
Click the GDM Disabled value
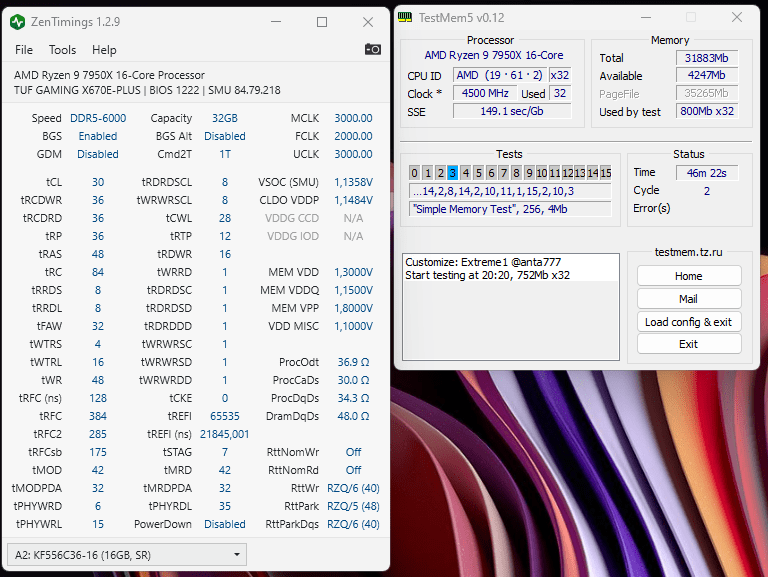coord(98,154)
